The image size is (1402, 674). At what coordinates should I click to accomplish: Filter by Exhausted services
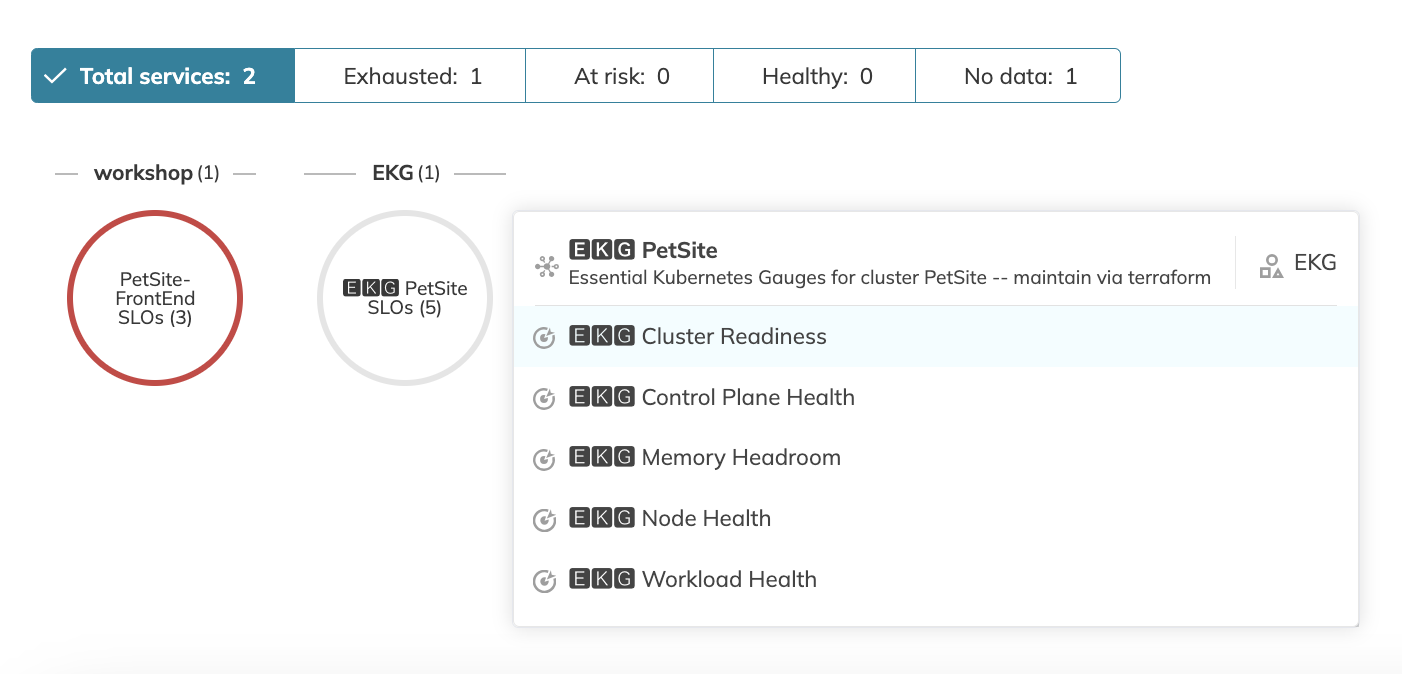(411, 76)
